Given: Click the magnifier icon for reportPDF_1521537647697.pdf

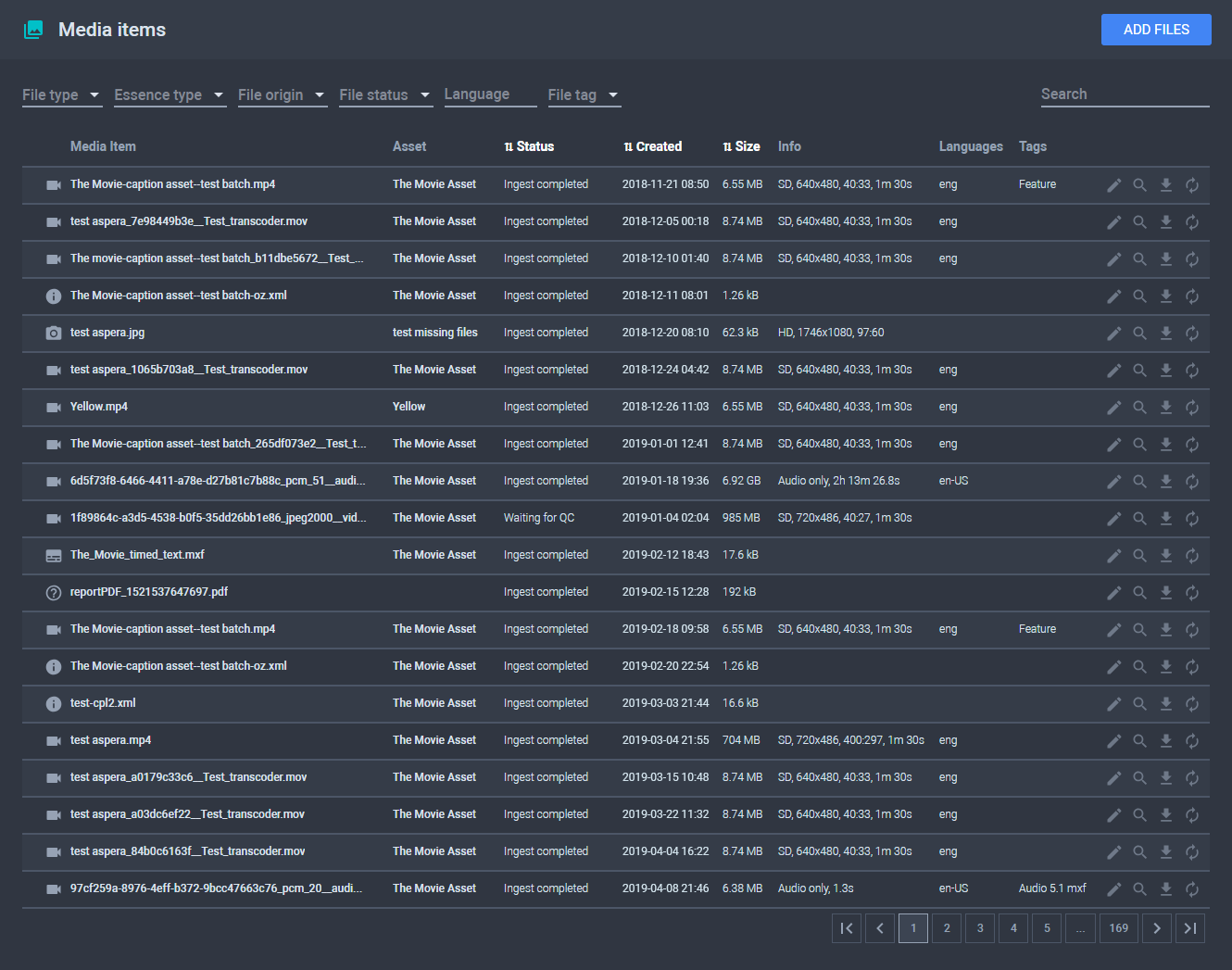Looking at the screenshot, I should tap(1140, 593).
